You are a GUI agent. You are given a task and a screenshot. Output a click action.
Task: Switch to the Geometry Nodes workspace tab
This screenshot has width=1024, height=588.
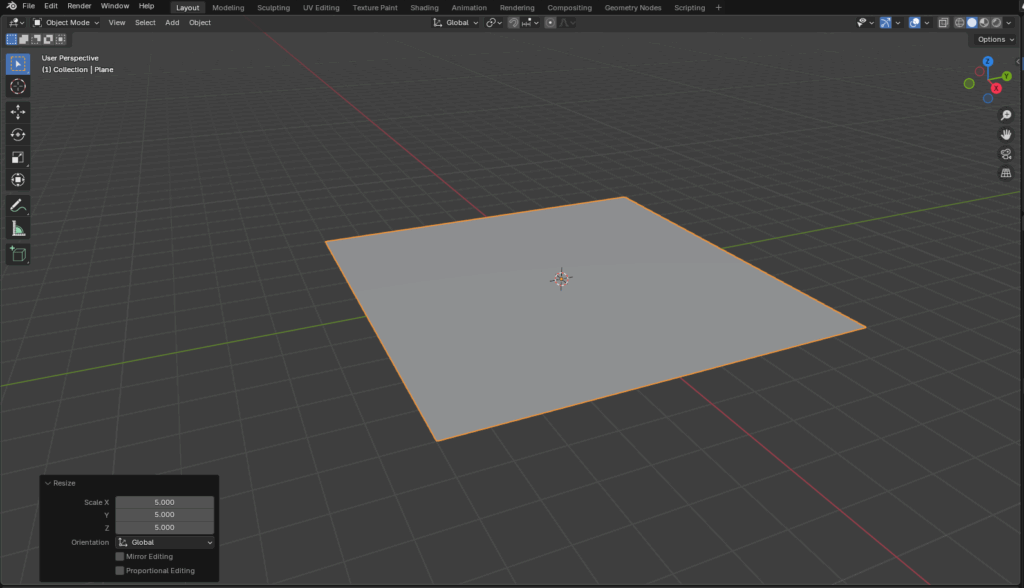click(x=633, y=8)
